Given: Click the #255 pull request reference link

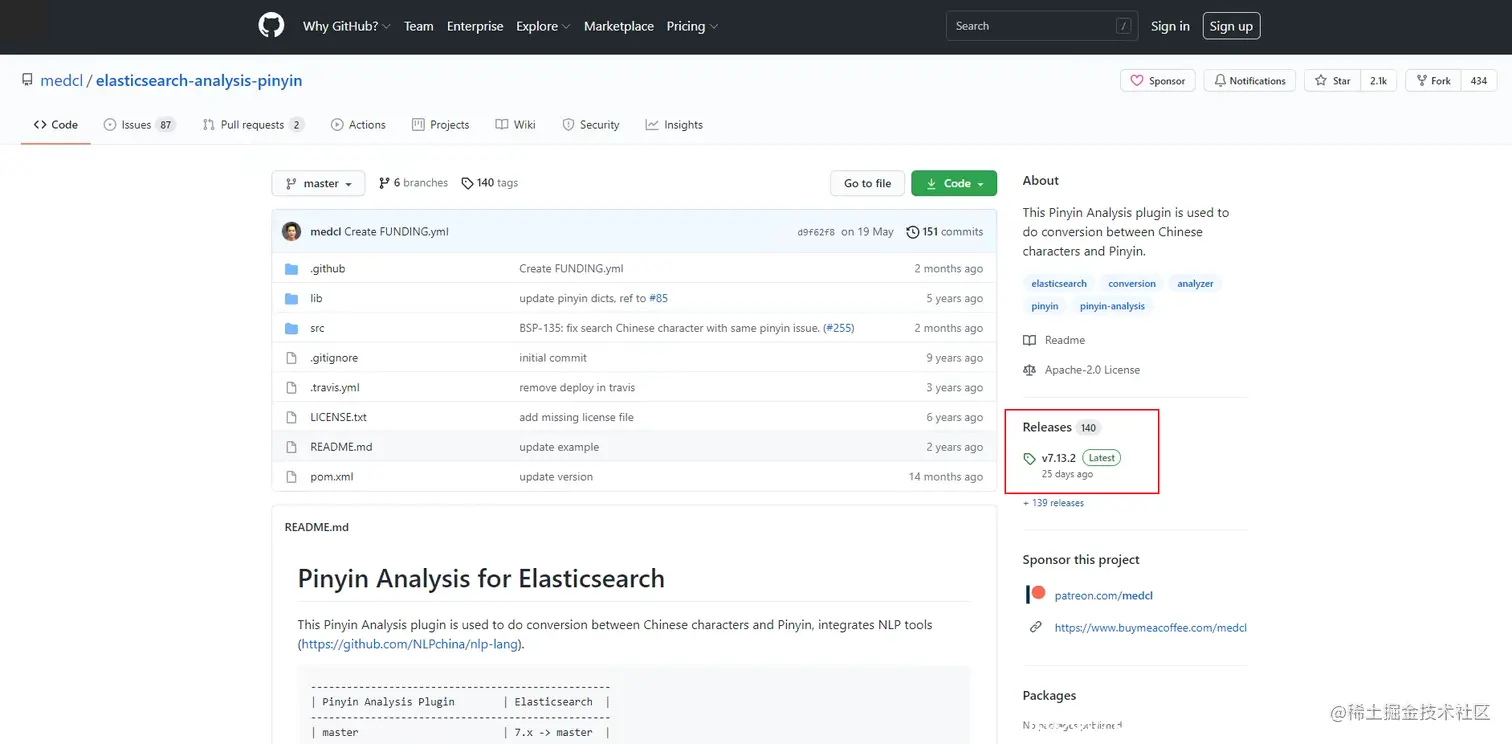Looking at the screenshot, I should (838, 328).
